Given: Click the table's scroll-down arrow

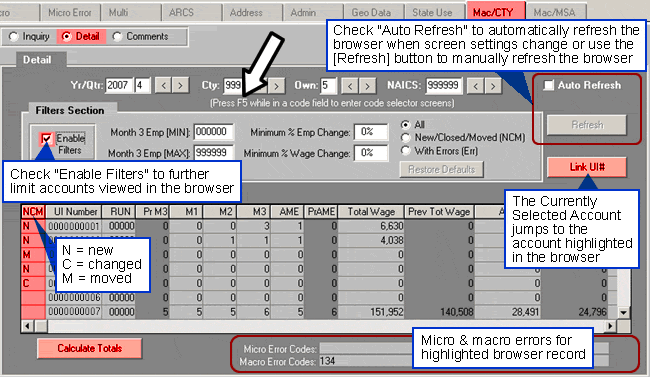Looking at the screenshot, I should tap(623, 313).
